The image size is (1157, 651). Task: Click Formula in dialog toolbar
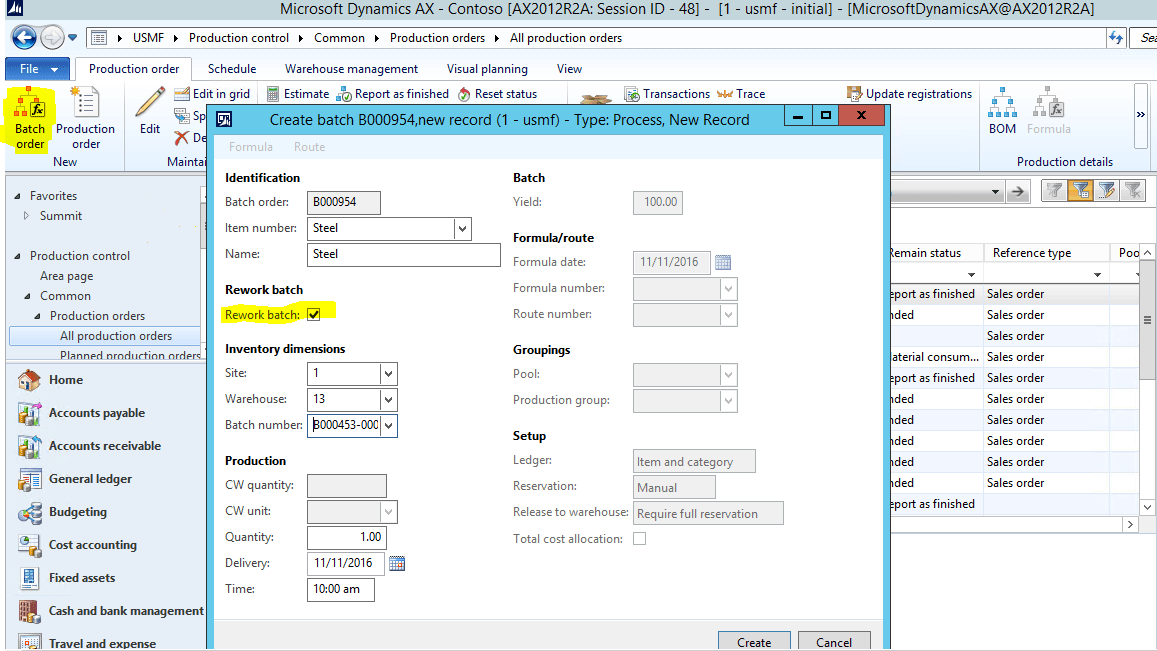tap(251, 147)
